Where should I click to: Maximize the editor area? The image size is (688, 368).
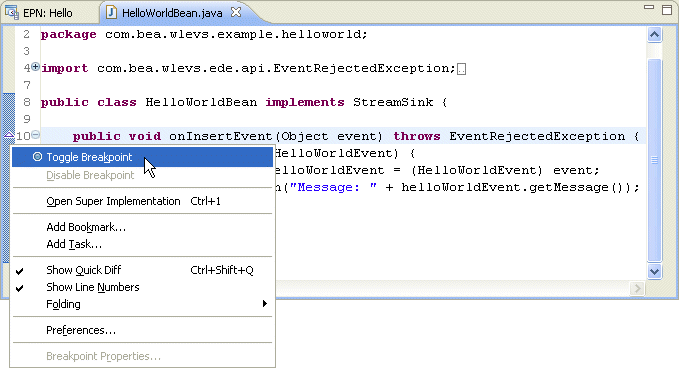point(667,10)
